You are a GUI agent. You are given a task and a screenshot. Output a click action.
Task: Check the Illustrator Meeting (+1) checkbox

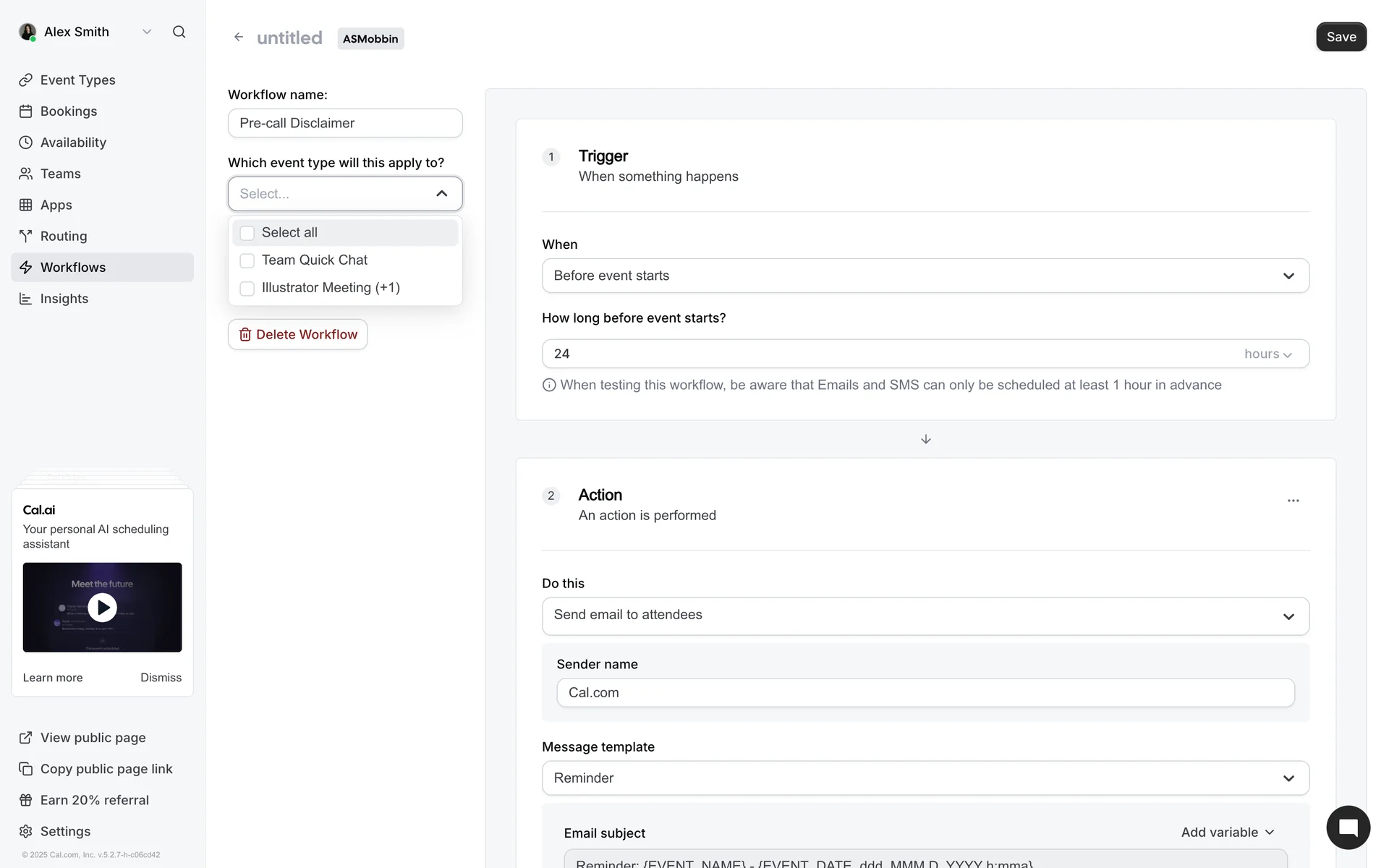pos(247,289)
